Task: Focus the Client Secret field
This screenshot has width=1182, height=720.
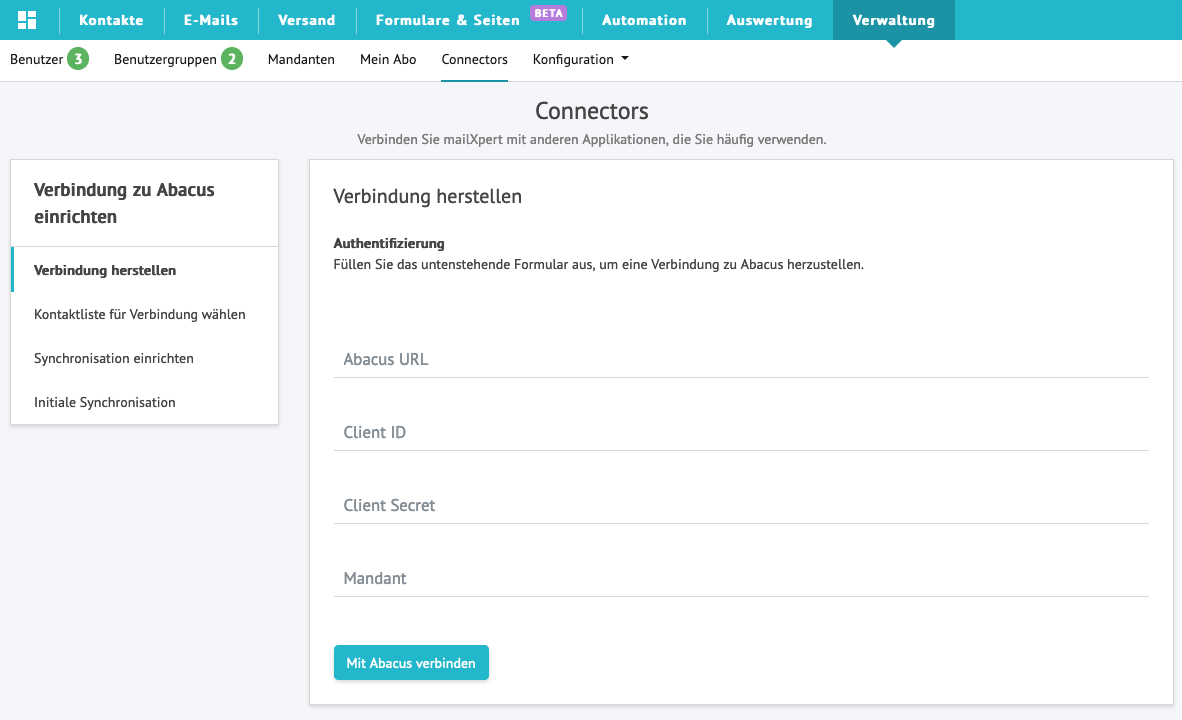Action: tap(741, 506)
